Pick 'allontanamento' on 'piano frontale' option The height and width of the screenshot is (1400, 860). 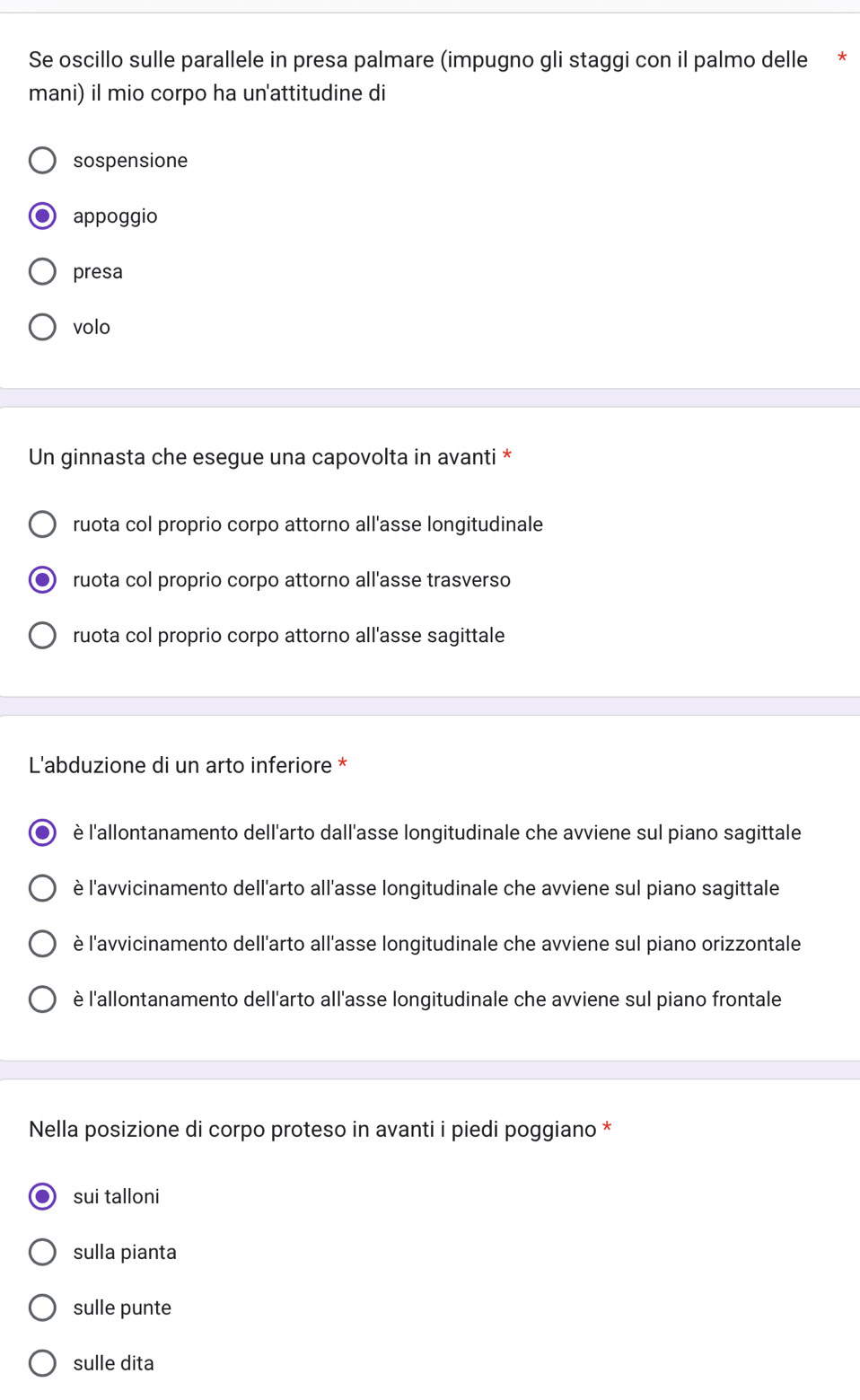click(42, 1000)
